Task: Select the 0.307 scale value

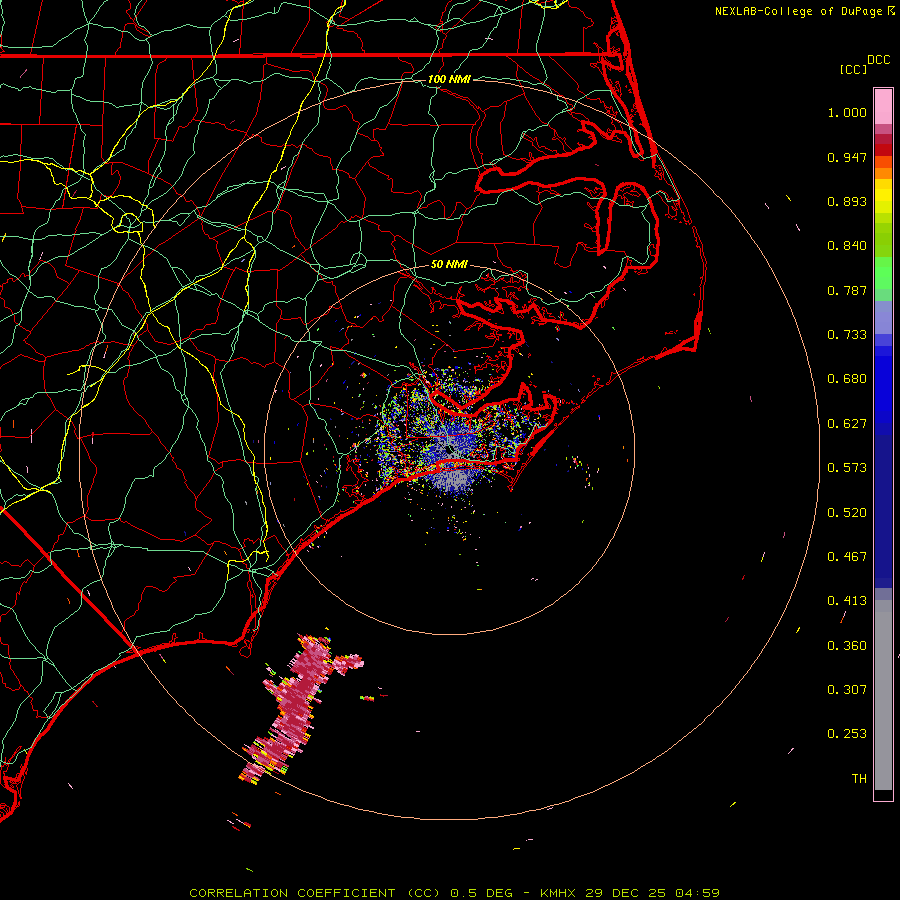Action: tap(847, 690)
